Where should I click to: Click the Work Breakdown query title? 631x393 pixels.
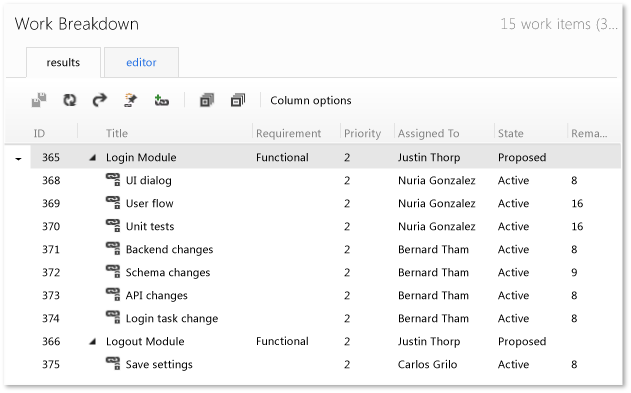click(76, 24)
